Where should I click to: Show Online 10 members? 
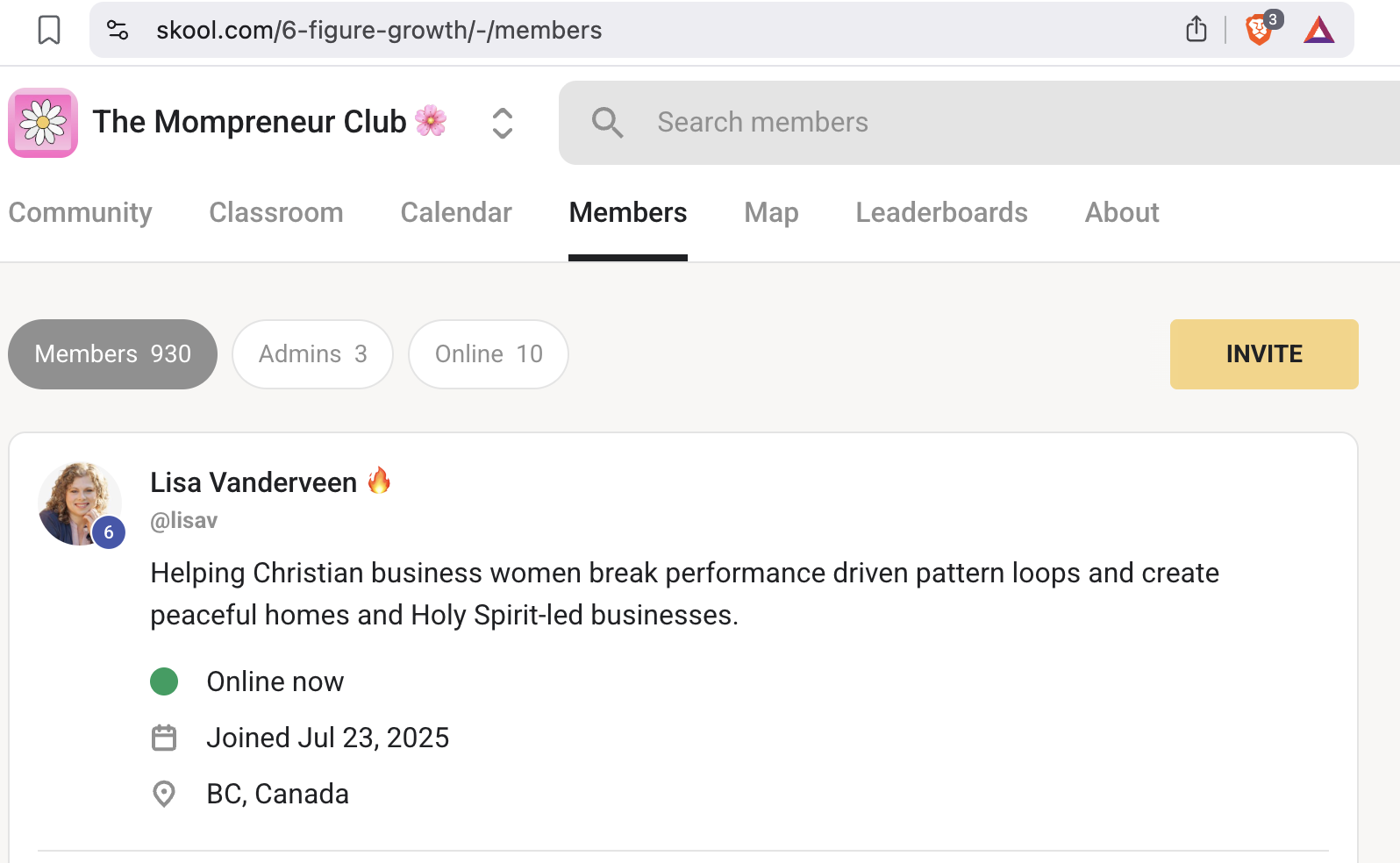coord(489,354)
